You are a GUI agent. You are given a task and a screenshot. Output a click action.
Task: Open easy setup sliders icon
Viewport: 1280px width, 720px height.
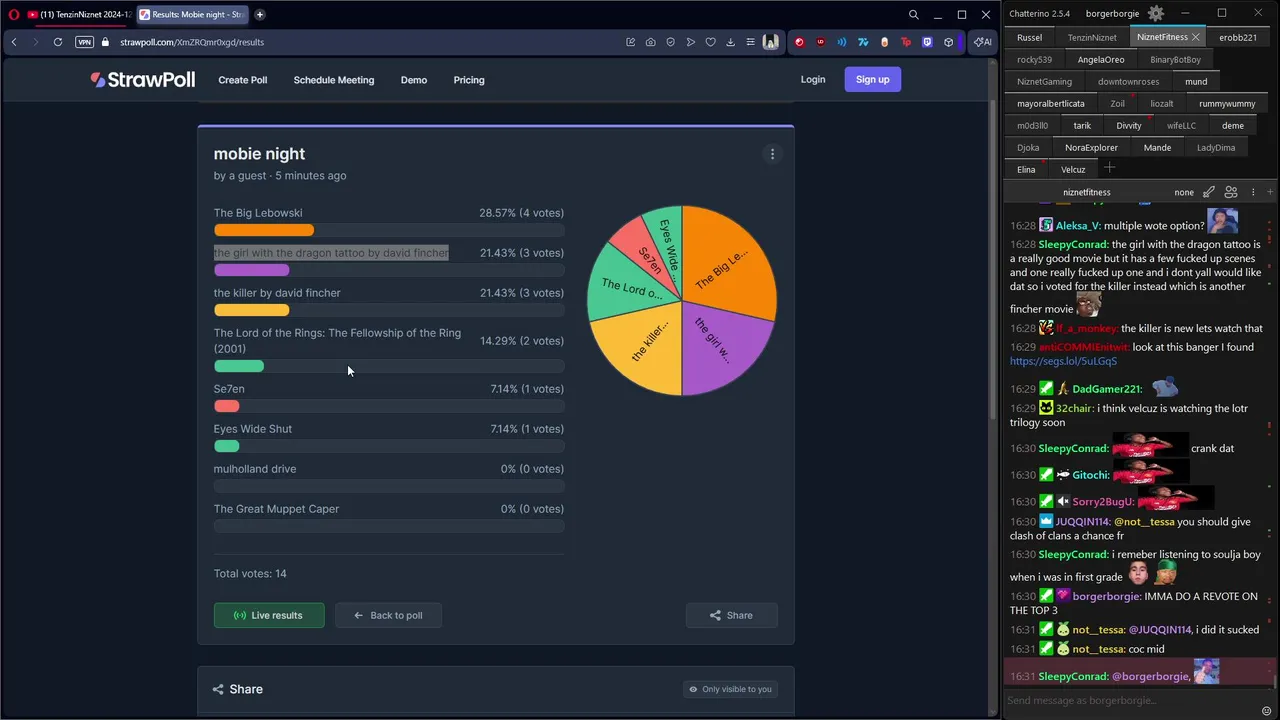click(751, 42)
